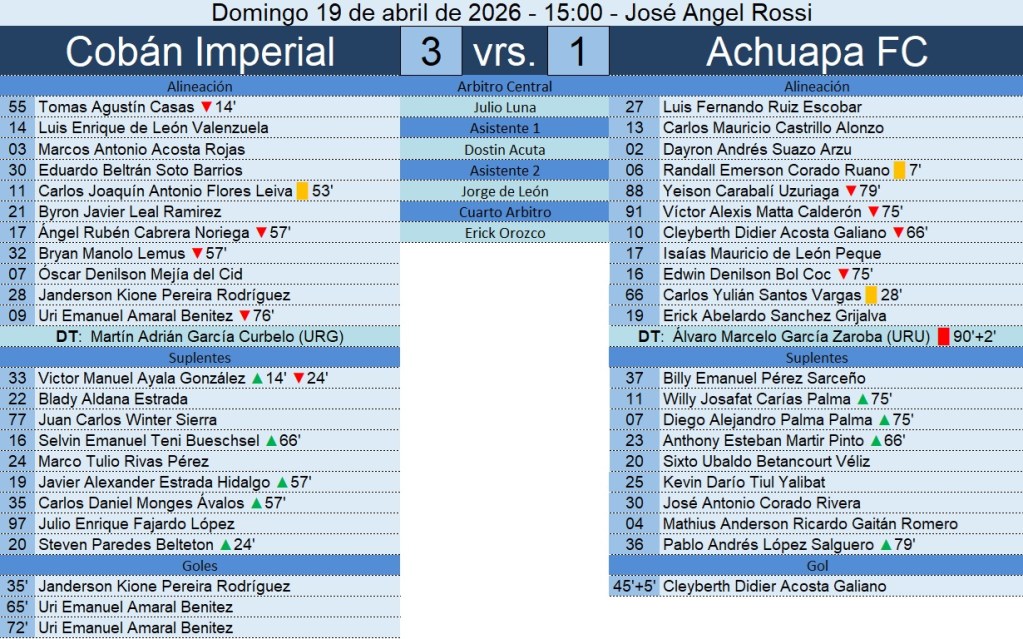Click red substitution arrow beside Tomas Agustín Casas
The width and height of the screenshot is (1023, 639).
[206, 107]
